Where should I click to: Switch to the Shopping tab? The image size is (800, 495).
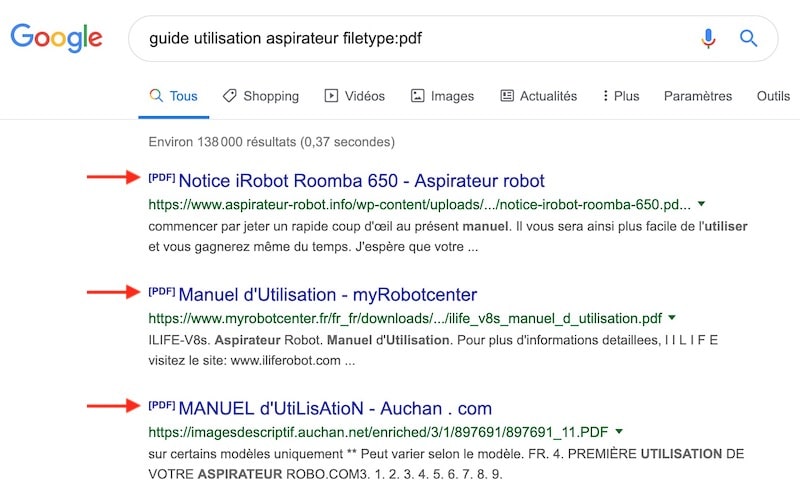coord(260,96)
